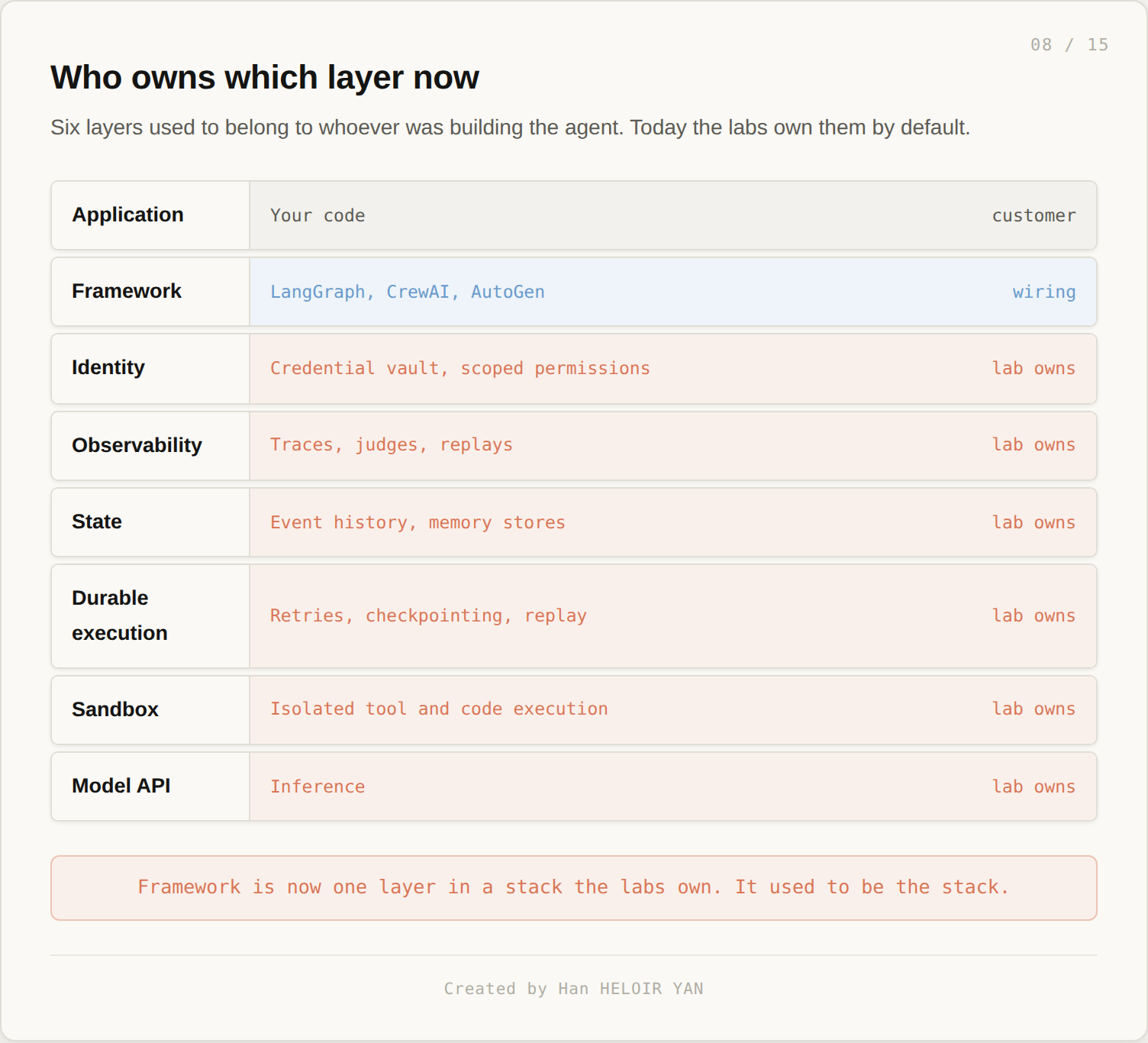Click the subtitle starting 'Six layers used to belong'
This screenshot has width=1148, height=1043.
(x=510, y=127)
